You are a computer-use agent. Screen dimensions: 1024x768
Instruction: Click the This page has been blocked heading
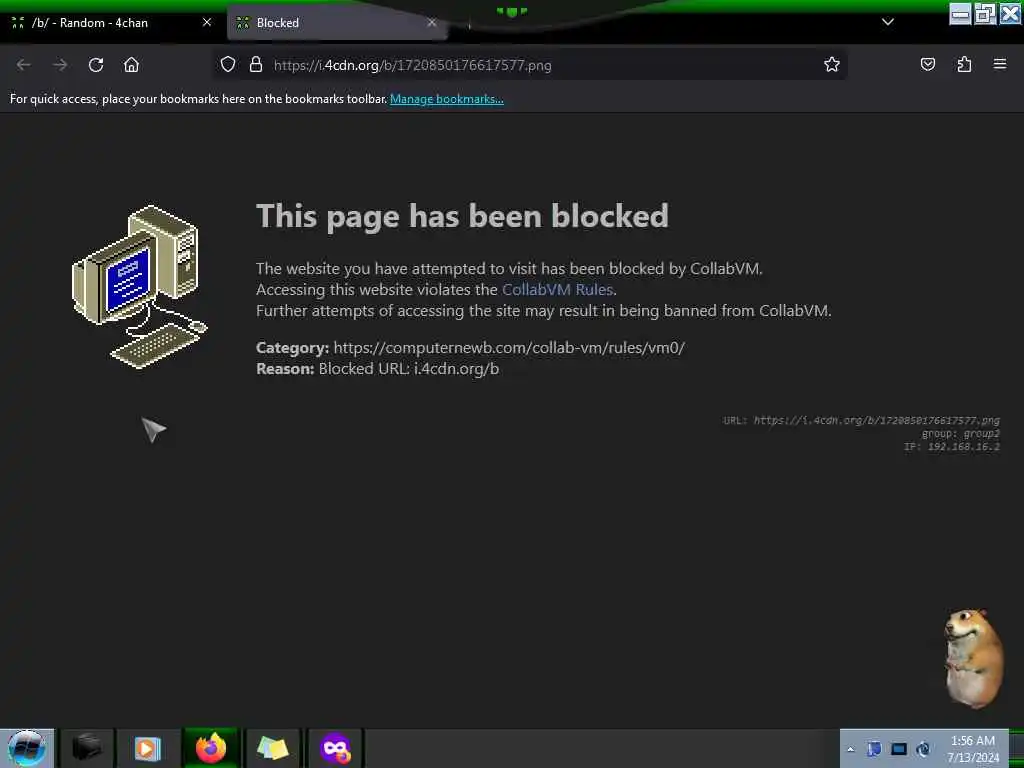click(462, 216)
